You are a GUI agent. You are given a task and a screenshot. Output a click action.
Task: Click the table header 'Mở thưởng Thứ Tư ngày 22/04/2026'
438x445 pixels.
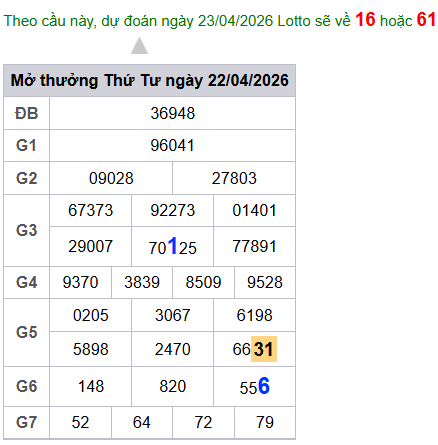(149, 80)
